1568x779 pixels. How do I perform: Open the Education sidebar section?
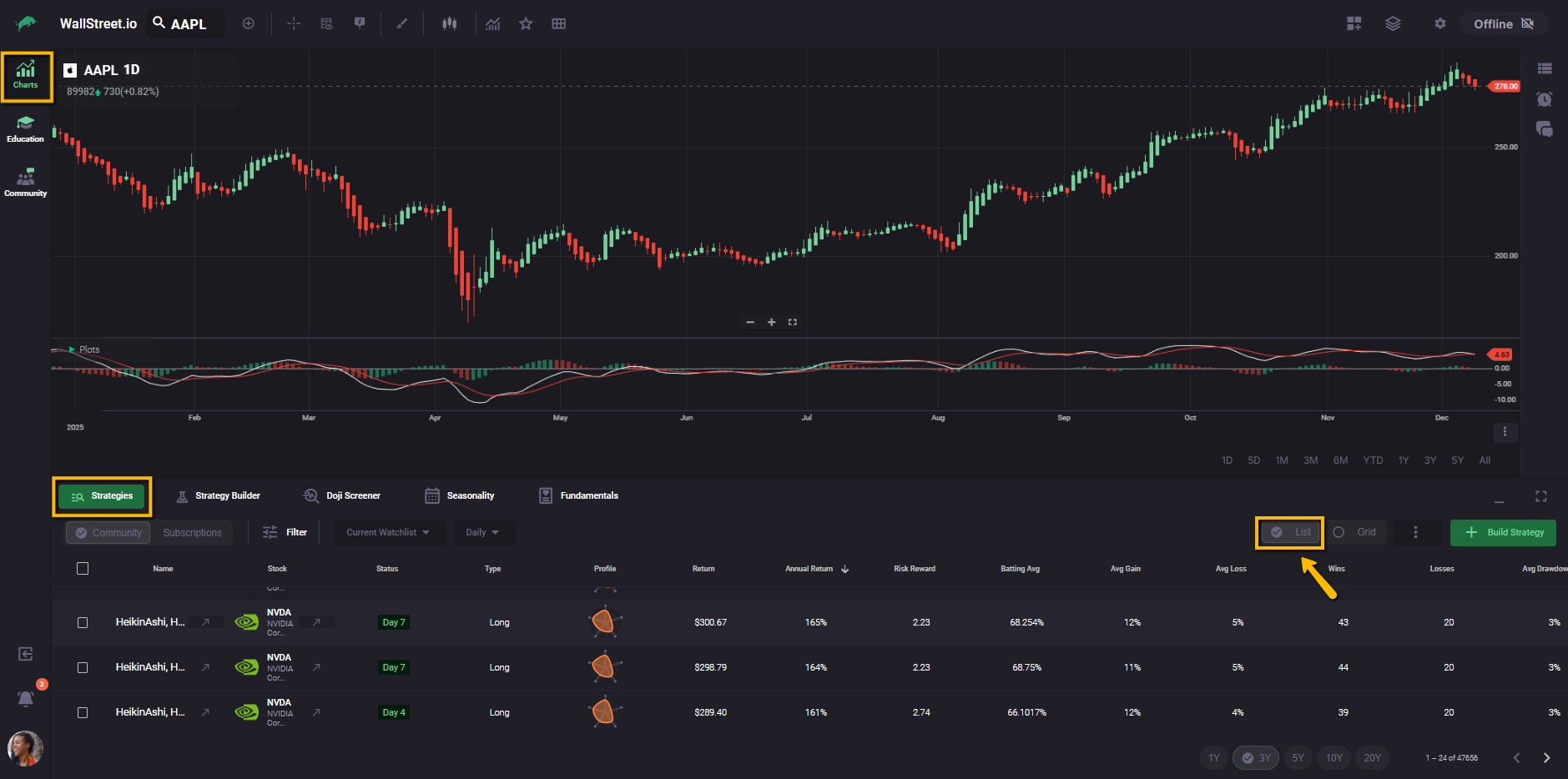point(25,129)
